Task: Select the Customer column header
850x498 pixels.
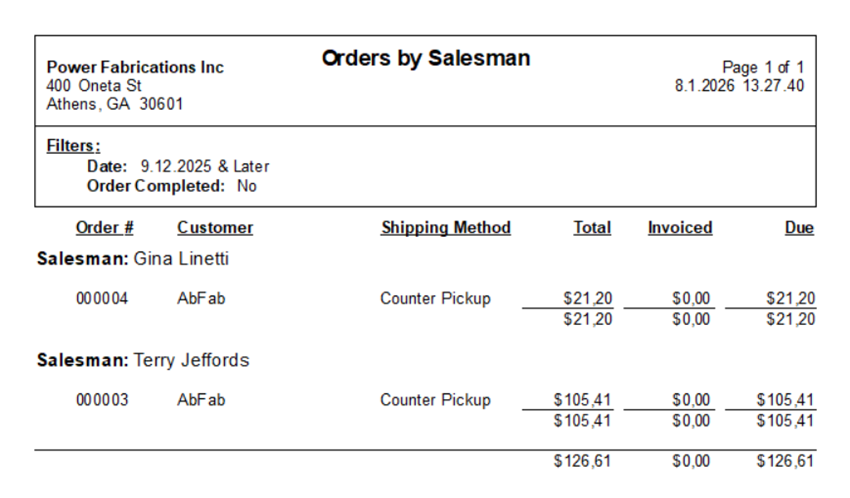Action: (215, 228)
